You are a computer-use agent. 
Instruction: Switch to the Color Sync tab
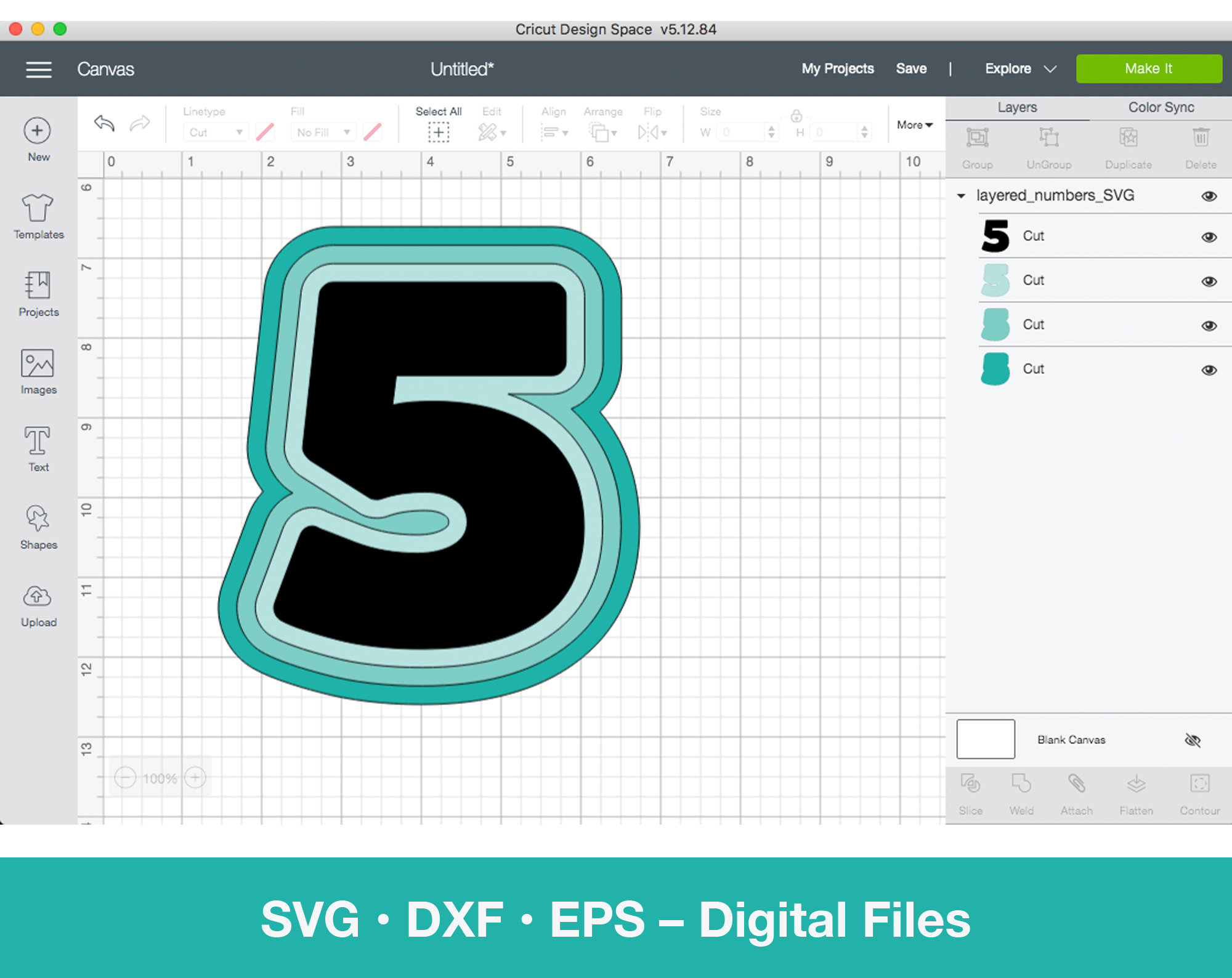pyautogui.click(x=1161, y=107)
